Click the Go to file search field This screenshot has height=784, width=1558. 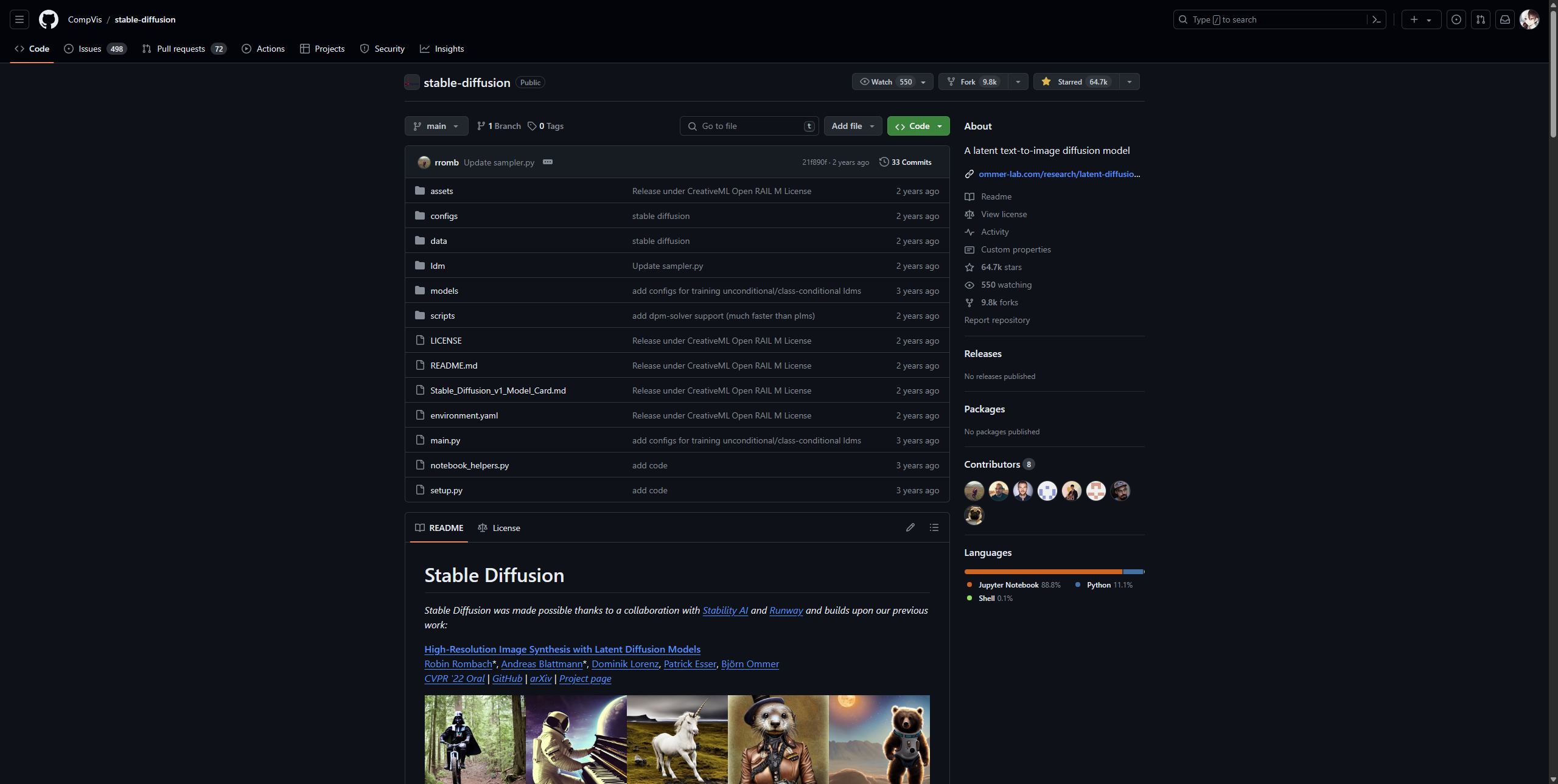(x=749, y=126)
